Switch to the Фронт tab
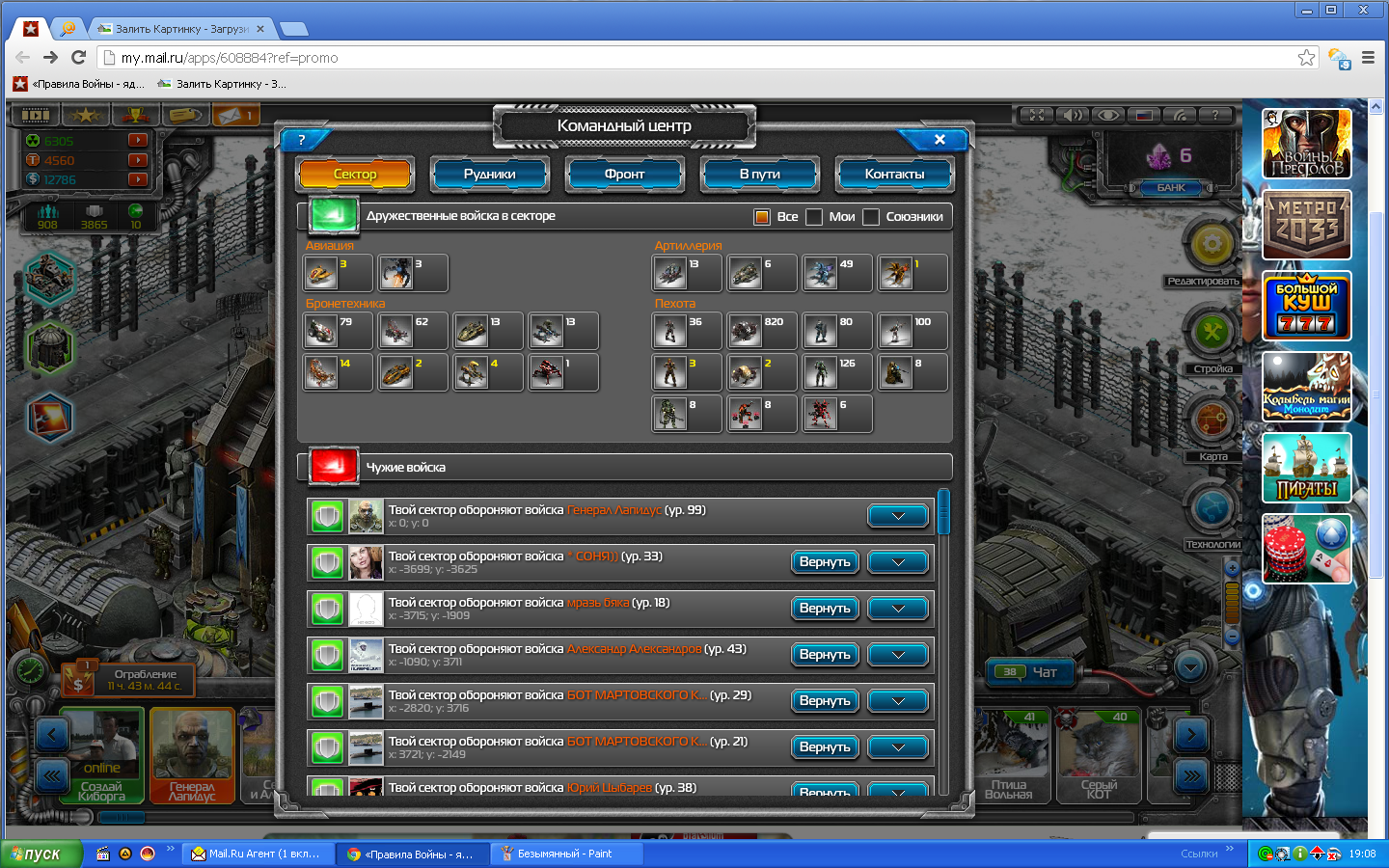1389x868 pixels. point(625,175)
